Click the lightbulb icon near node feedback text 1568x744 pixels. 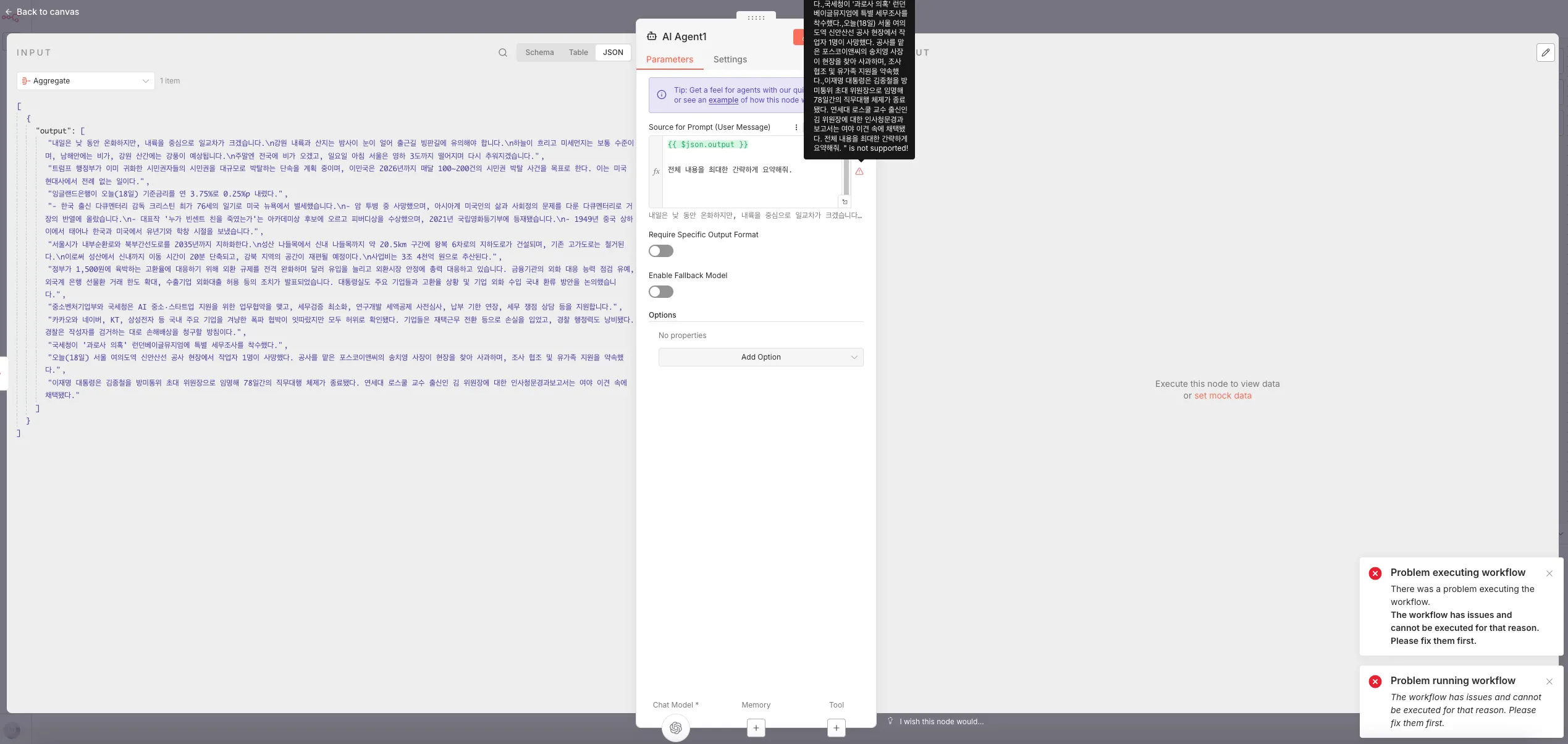[890, 721]
